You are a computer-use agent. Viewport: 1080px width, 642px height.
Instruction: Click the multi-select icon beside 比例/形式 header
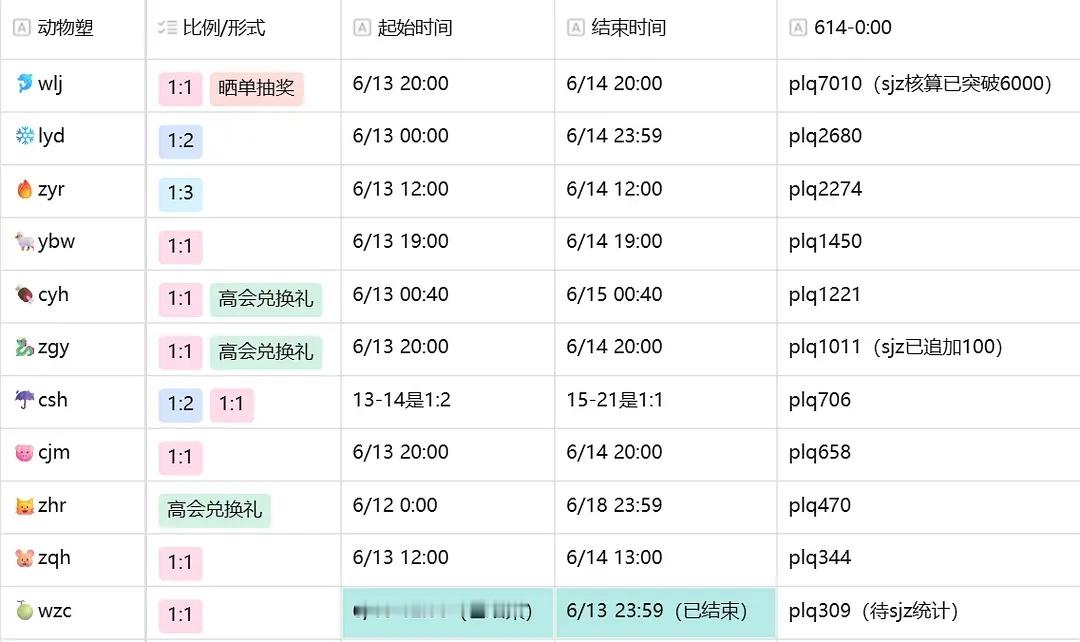coord(167,28)
